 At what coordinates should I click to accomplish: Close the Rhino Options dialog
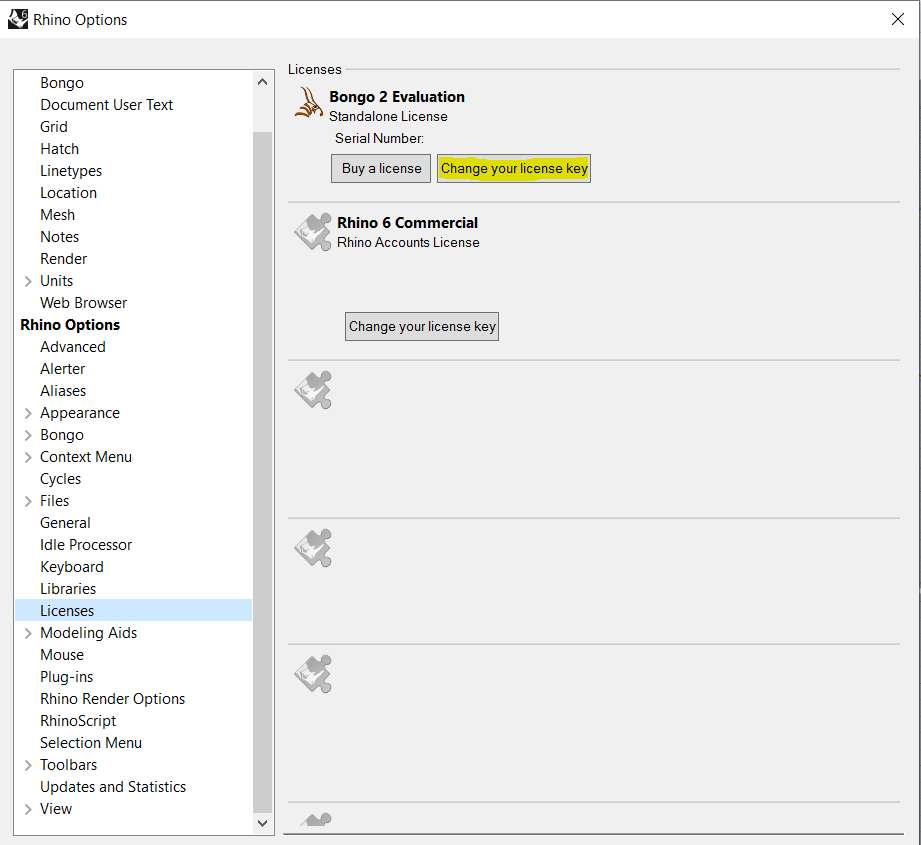coord(898,19)
